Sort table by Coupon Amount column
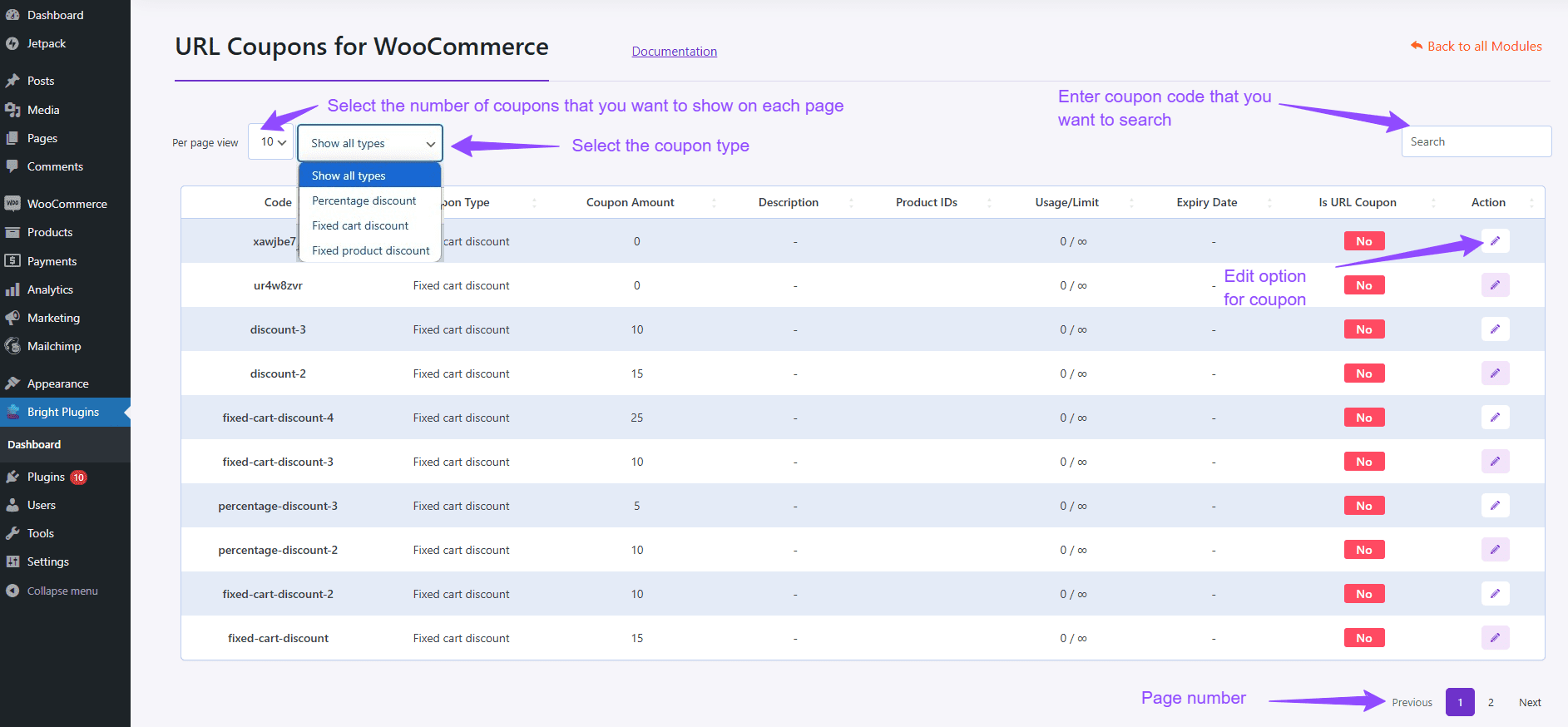Screen dimensions: 1568x727 pos(630,202)
